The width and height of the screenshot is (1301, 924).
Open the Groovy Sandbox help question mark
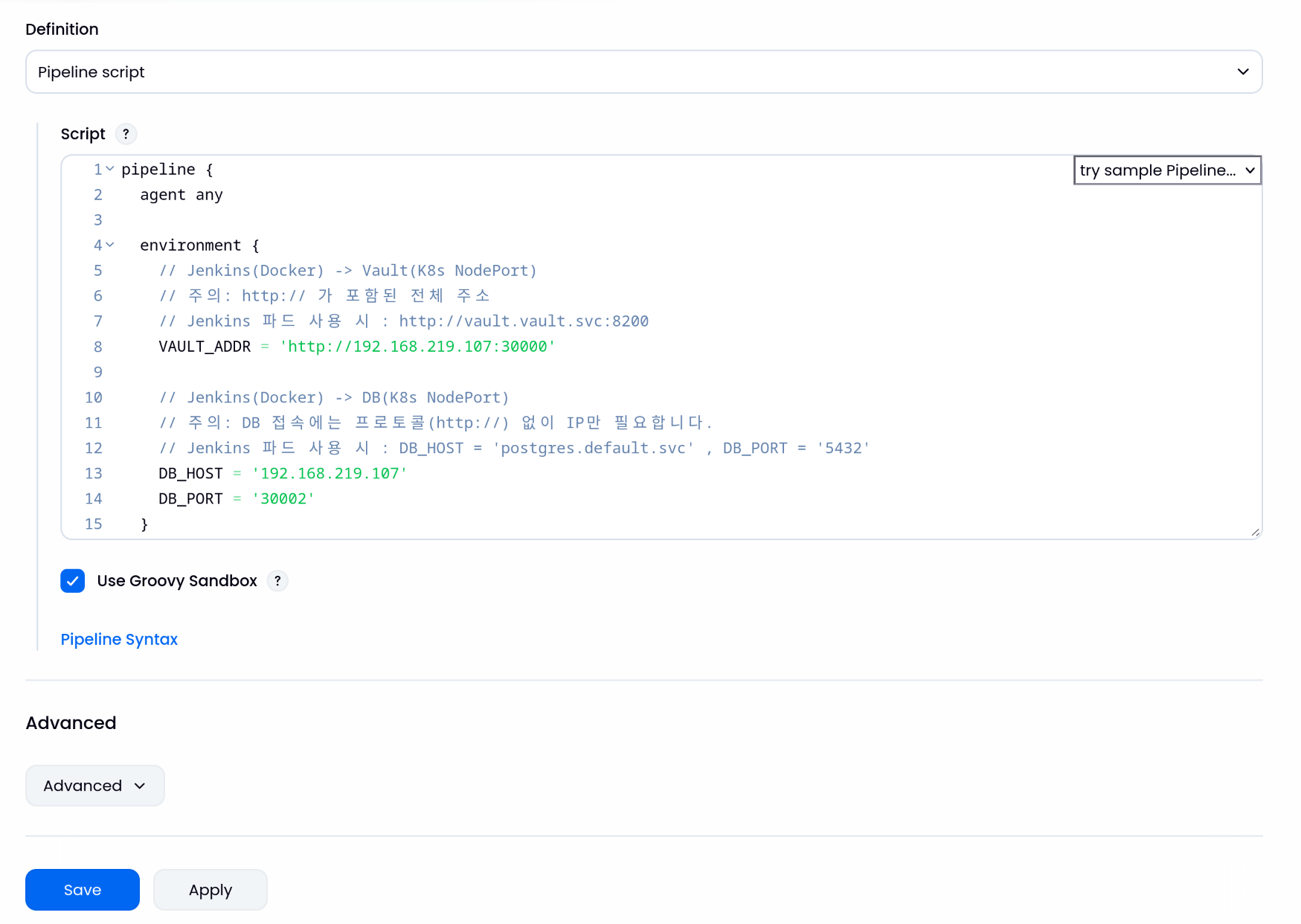(x=277, y=581)
